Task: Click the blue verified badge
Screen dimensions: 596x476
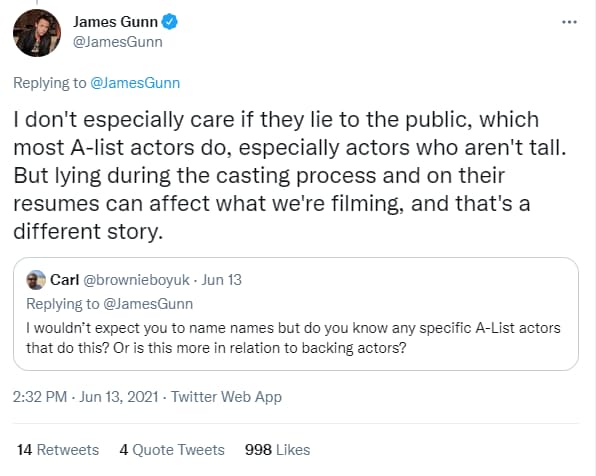Action: tap(170, 22)
